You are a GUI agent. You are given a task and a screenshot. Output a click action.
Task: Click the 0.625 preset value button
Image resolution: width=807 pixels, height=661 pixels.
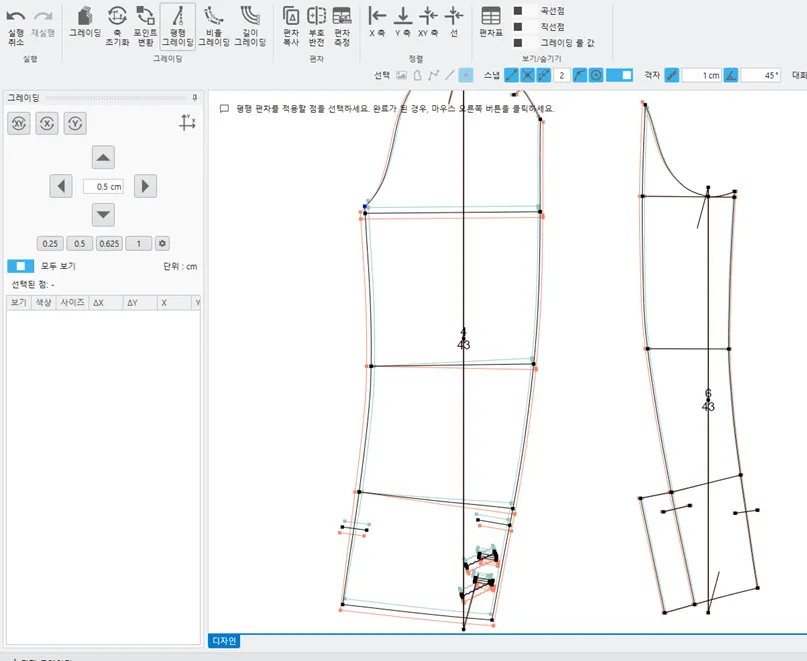(x=109, y=243)
